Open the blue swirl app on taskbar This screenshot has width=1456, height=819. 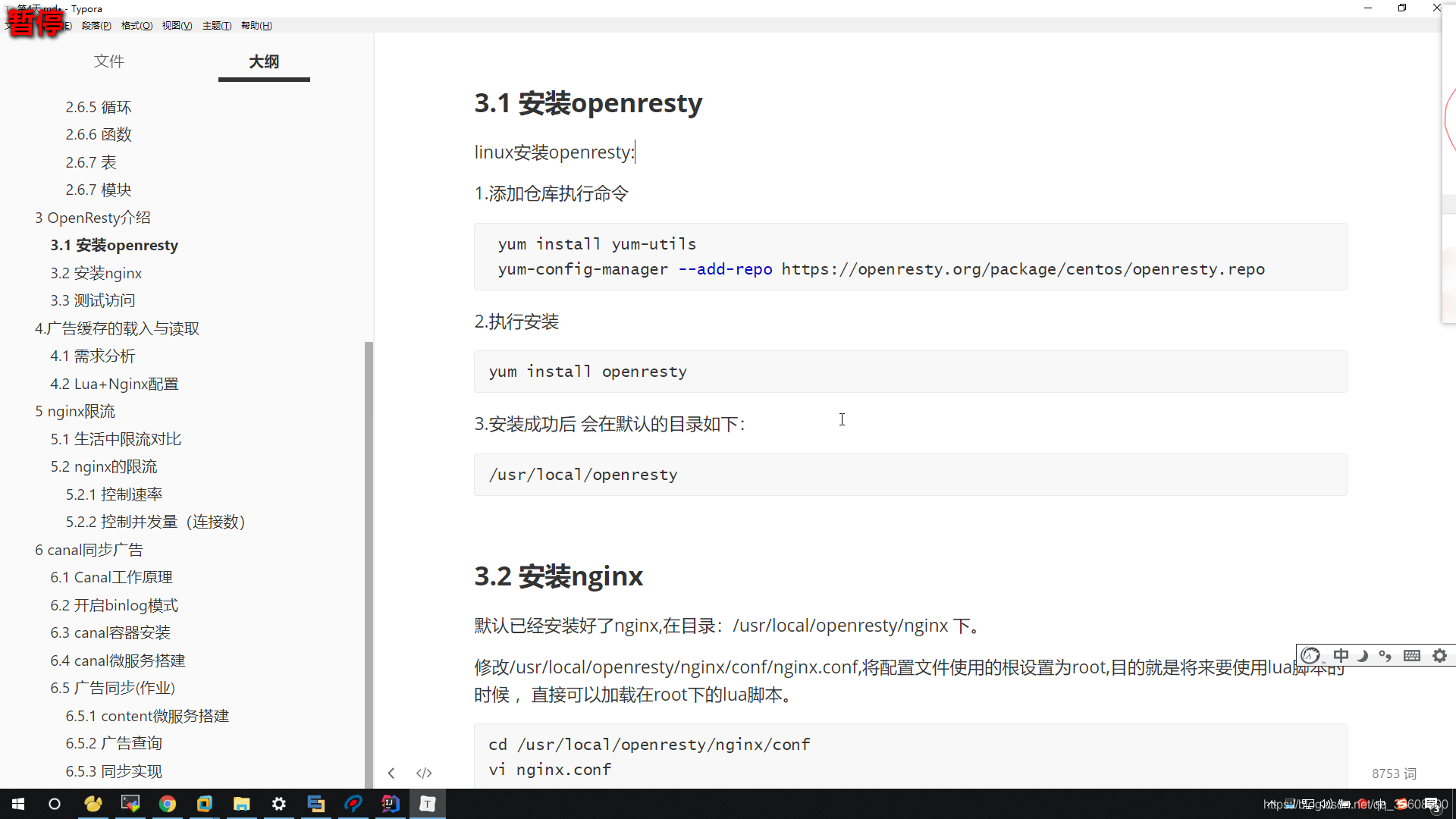click(353, 804)
